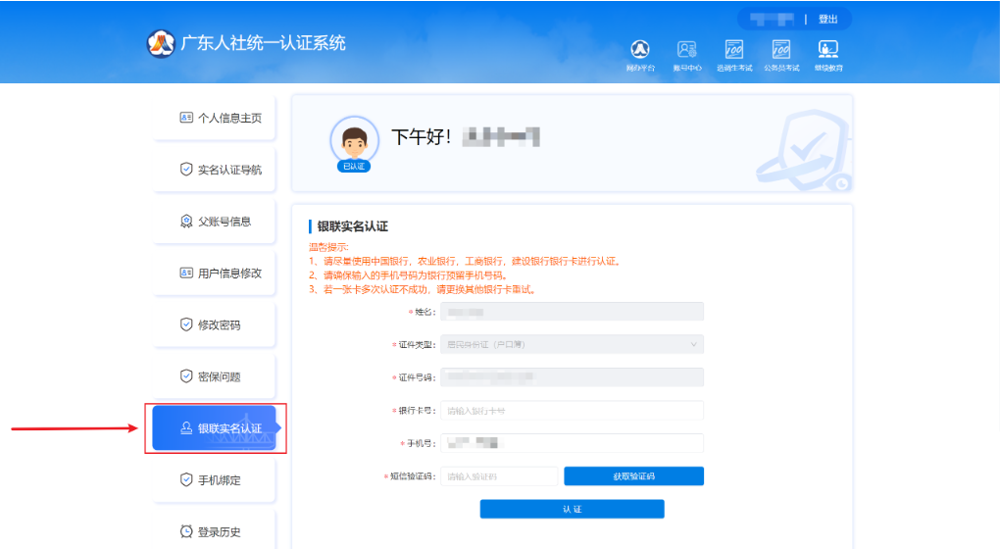
Task: Click the clock icon beside 登录历史
Action: coord(186,531)
